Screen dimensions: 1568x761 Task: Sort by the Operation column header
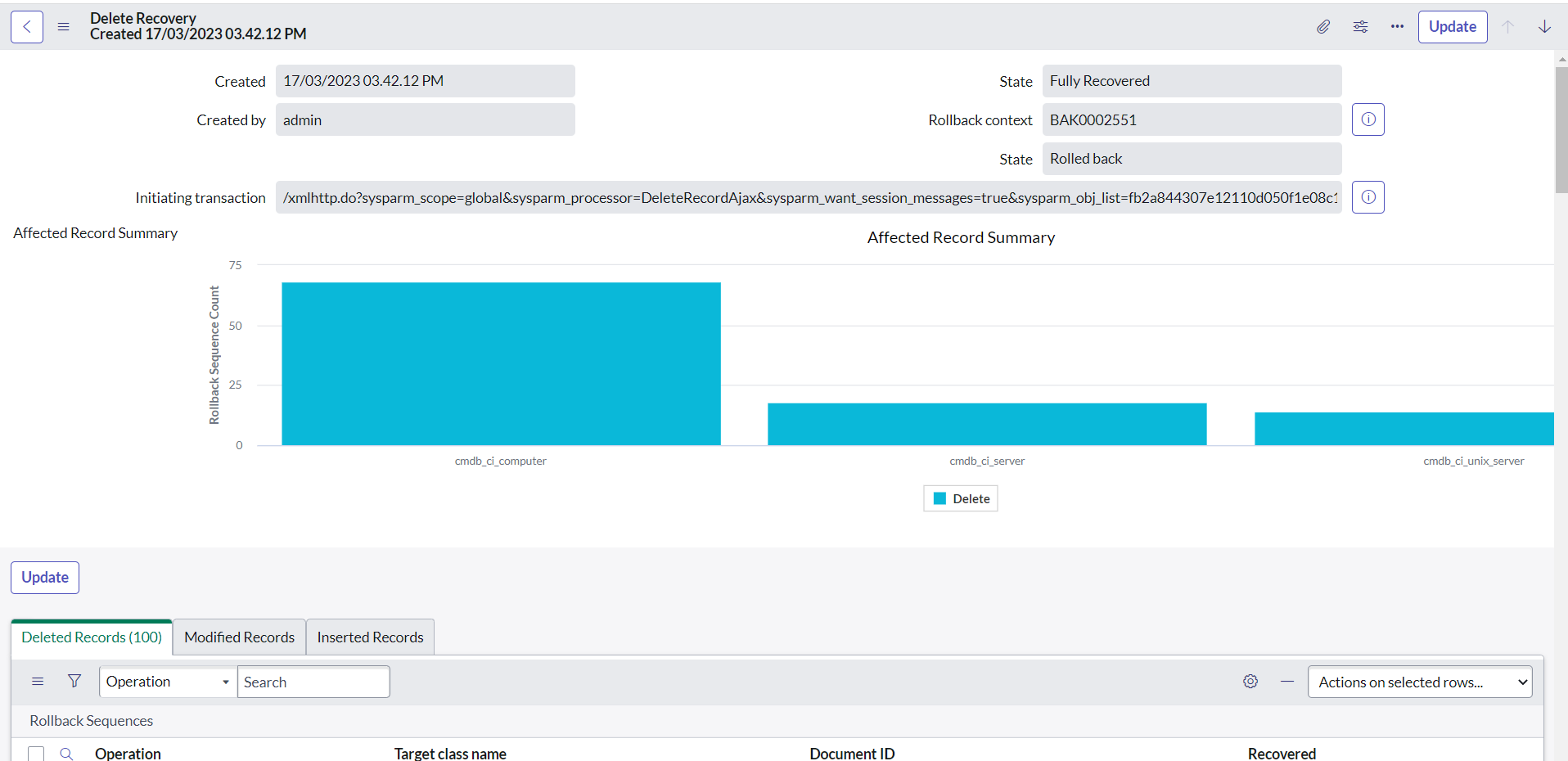128,754
